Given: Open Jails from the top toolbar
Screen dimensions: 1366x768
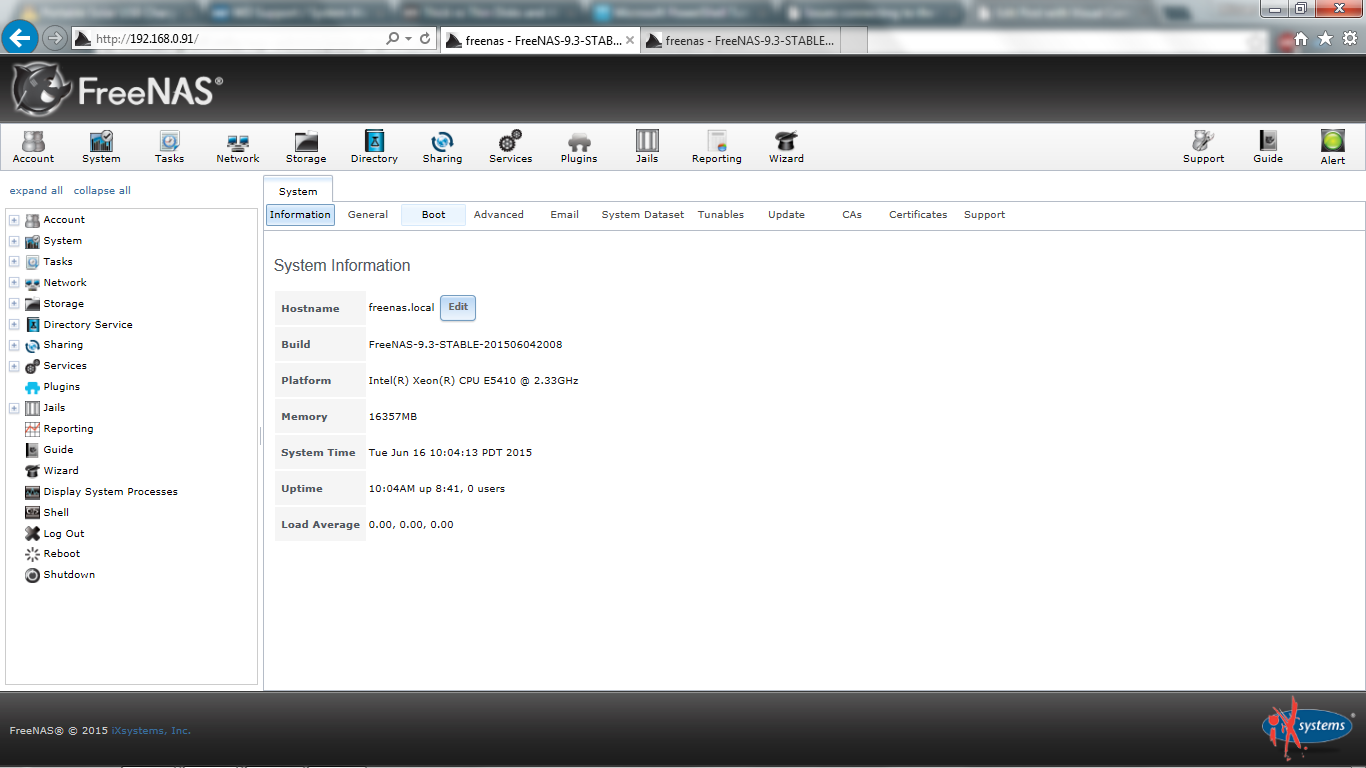Looking at the screenshot, I should pos(647,146).
